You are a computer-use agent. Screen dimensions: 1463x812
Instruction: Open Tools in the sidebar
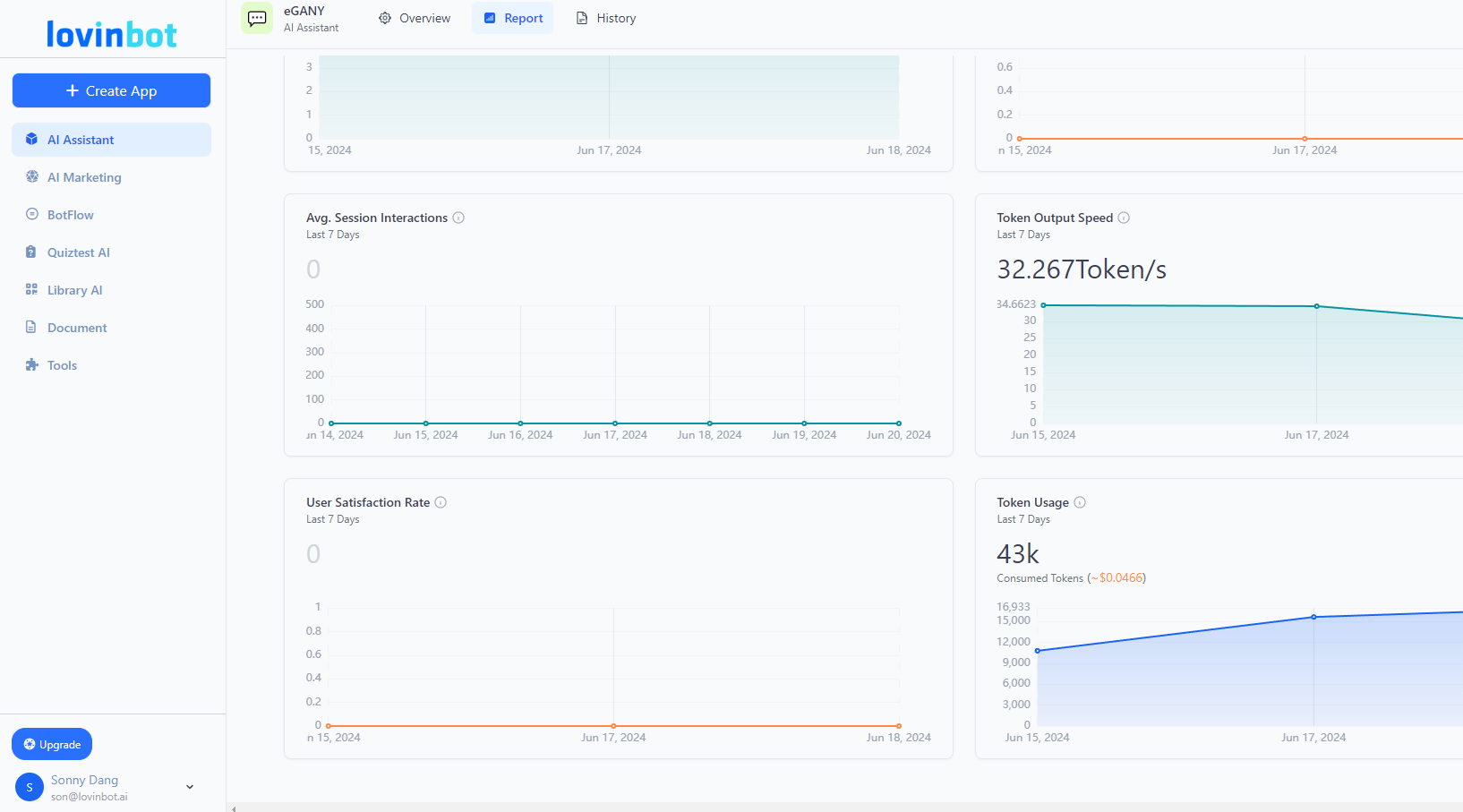point(111,365)
